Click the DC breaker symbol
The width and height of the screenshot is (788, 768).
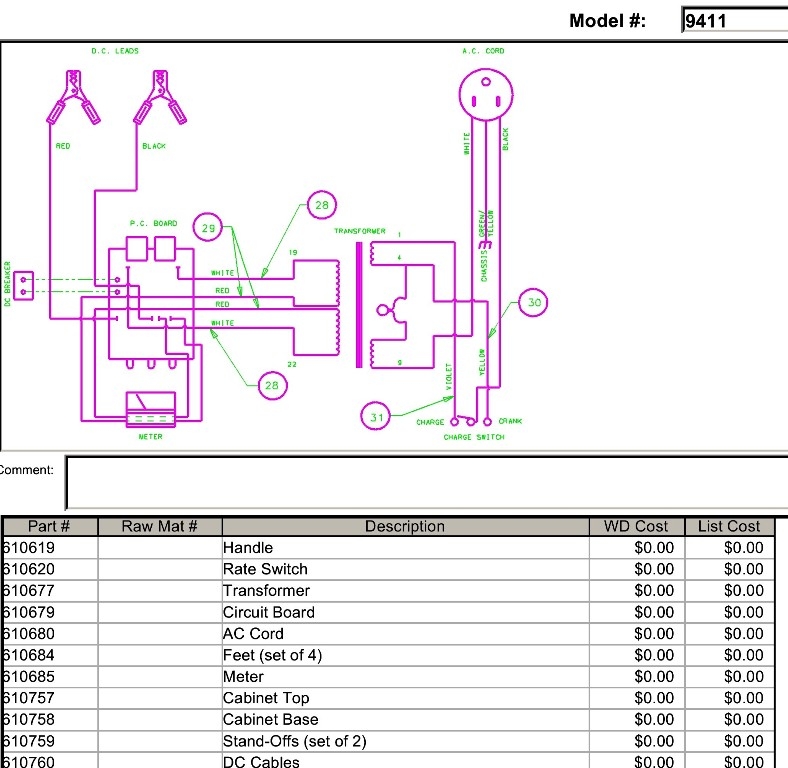[23, 286]
